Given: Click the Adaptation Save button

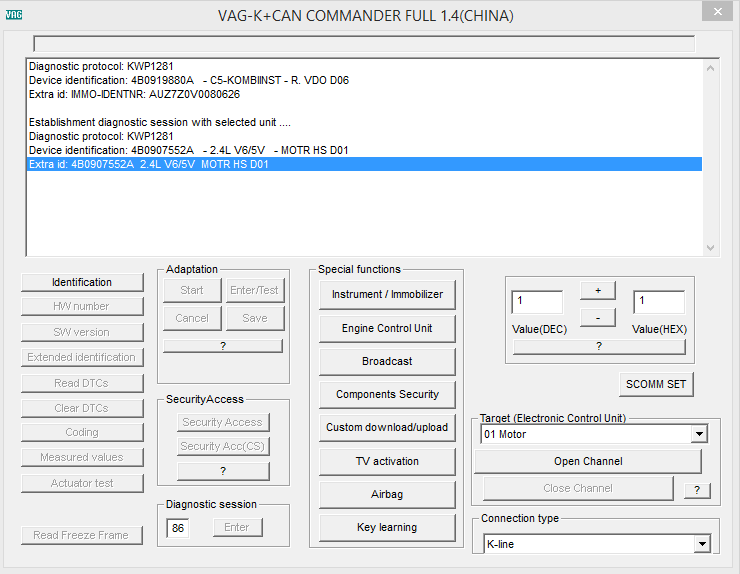Looking at the screenshot, I should (255, 319).
